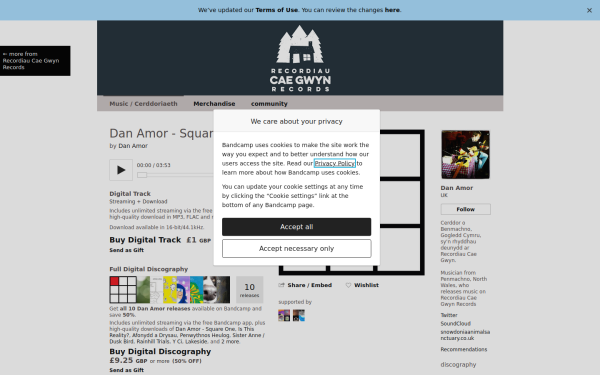Play the Dan Amor track

(x=121, y=170)
